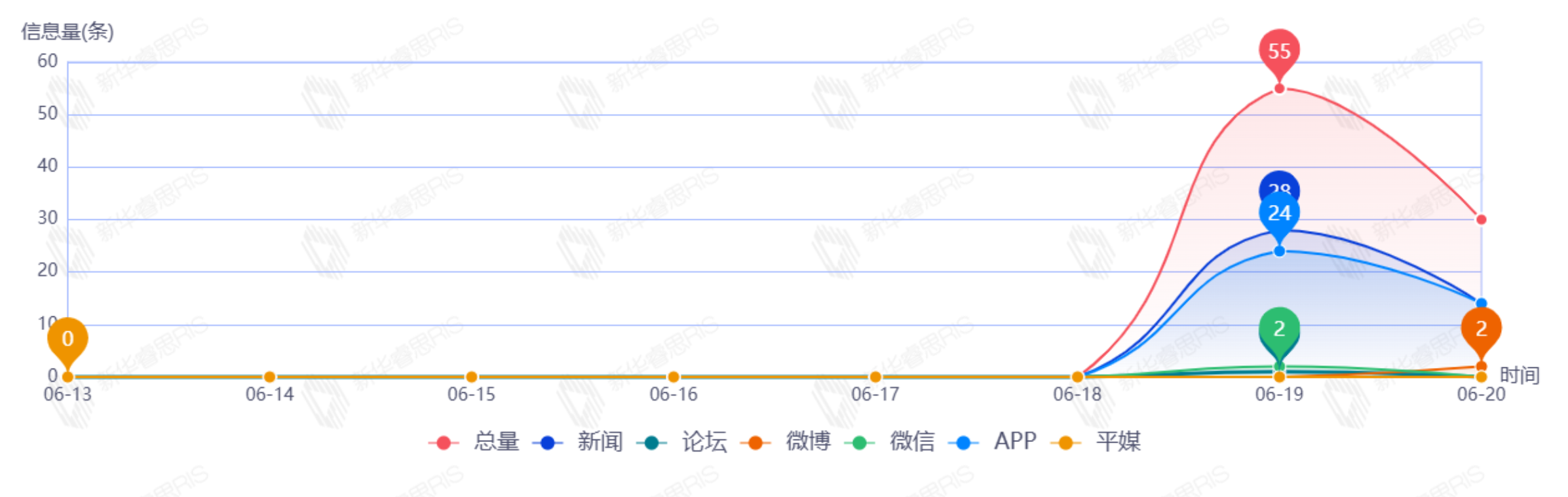Click the red pin marker labeled 55
The height and width of the screenshot is (497, 1568).
point(1279,50)
